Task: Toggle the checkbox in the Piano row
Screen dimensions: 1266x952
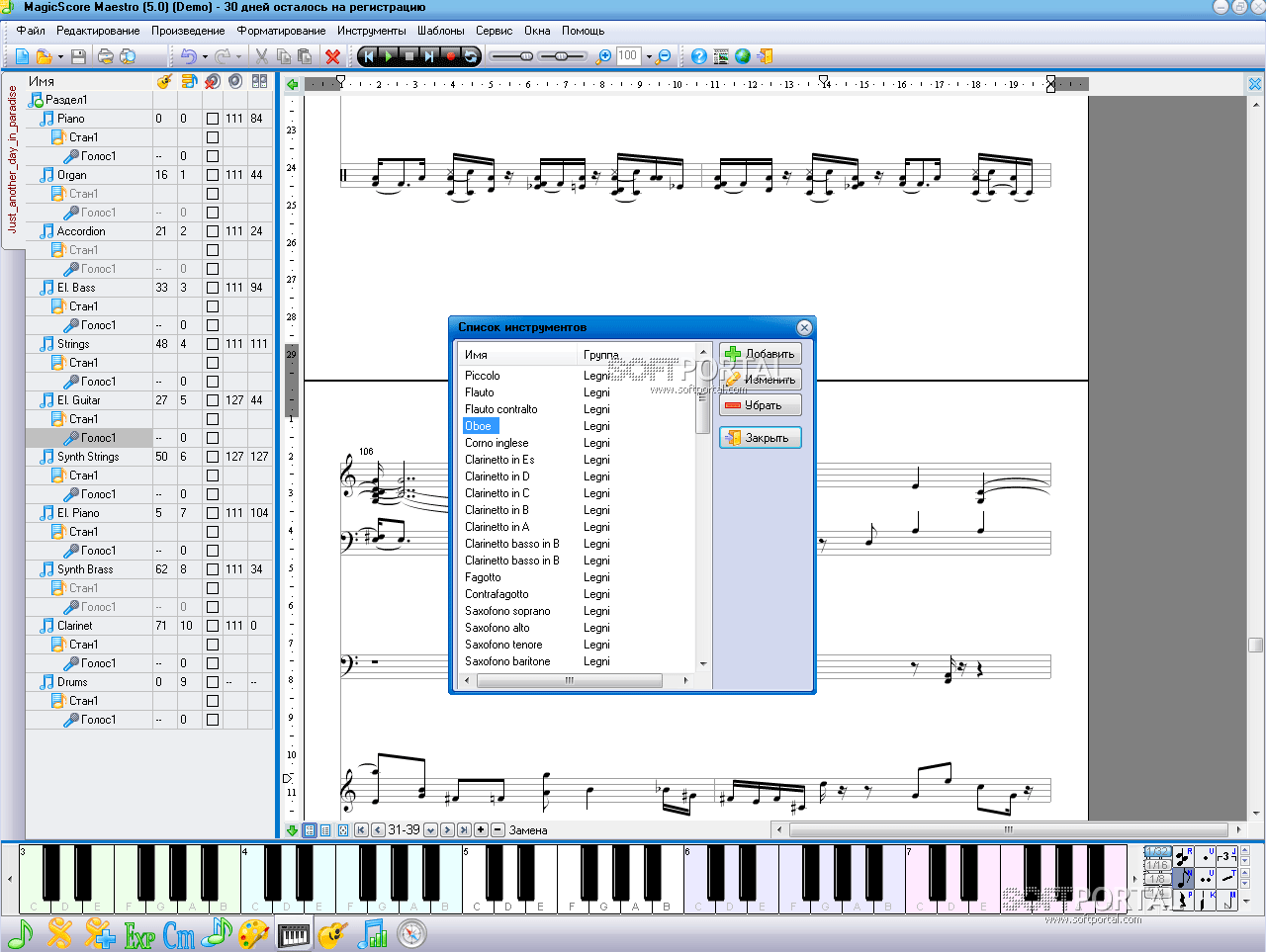Action: pyautogui.click(x=213, y=119)
